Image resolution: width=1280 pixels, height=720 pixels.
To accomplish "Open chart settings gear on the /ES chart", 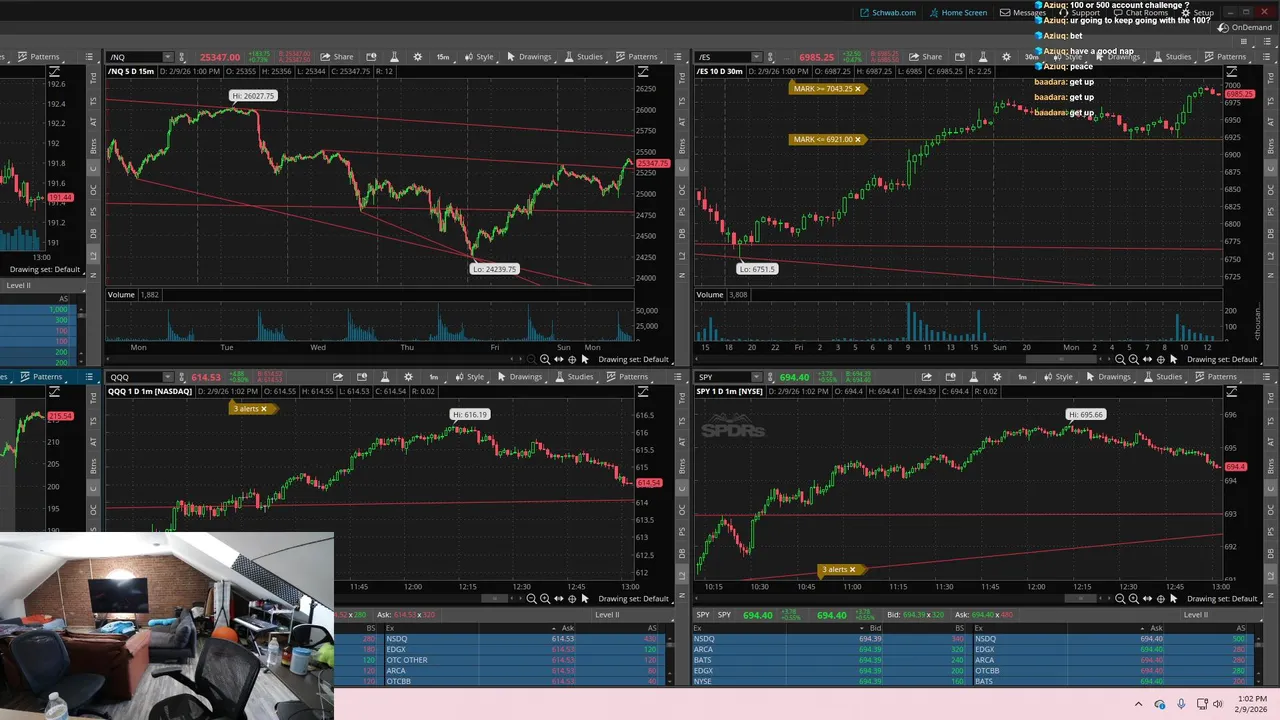I will click(x=1006, y=57).
